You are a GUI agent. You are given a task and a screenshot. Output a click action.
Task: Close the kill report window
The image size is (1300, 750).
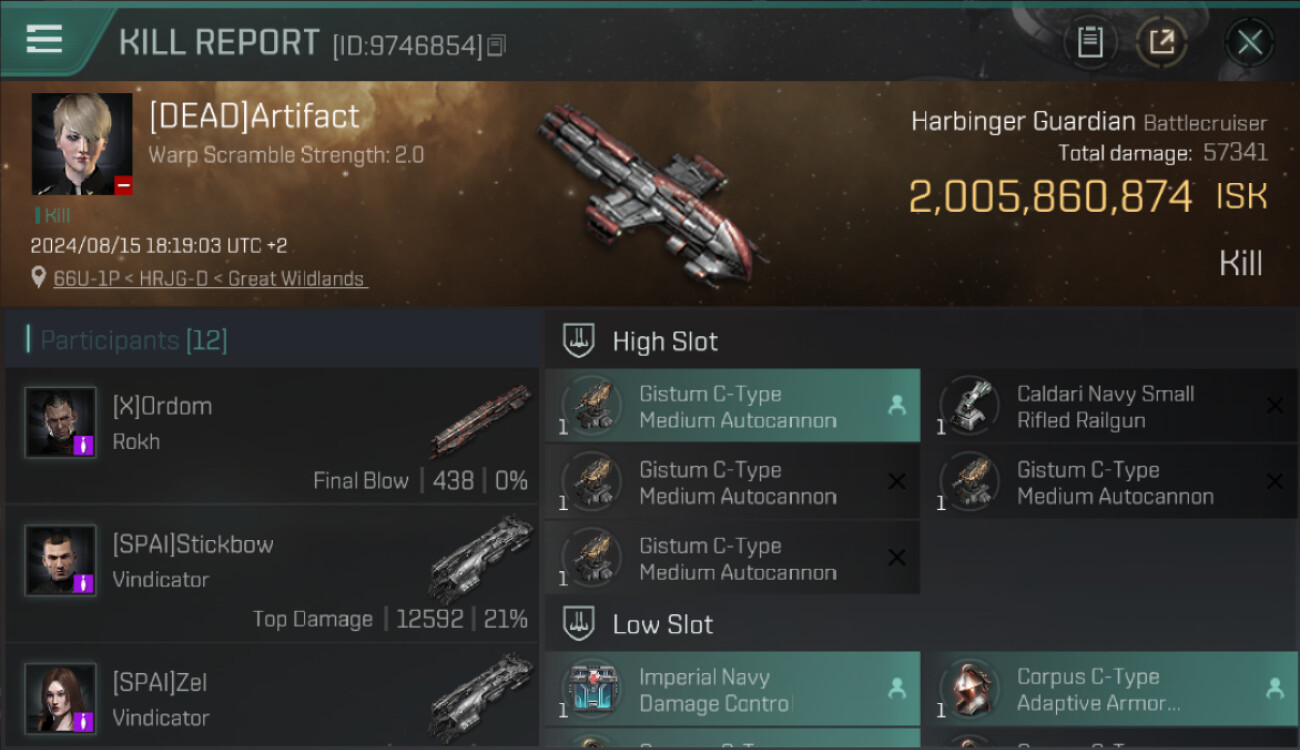point(1249,42)
